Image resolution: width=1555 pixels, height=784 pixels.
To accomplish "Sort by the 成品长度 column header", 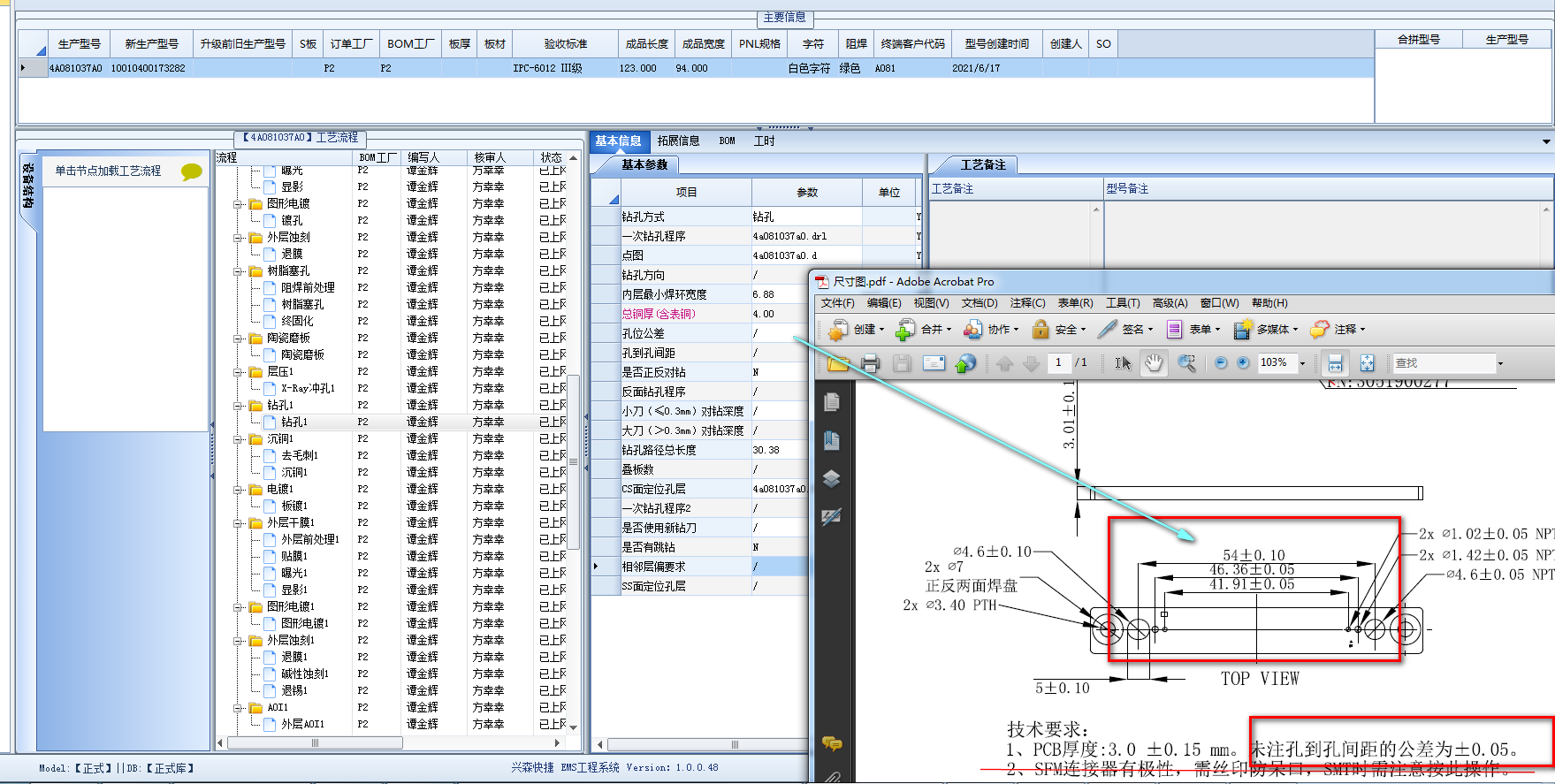I will click(x=646, y=44).
